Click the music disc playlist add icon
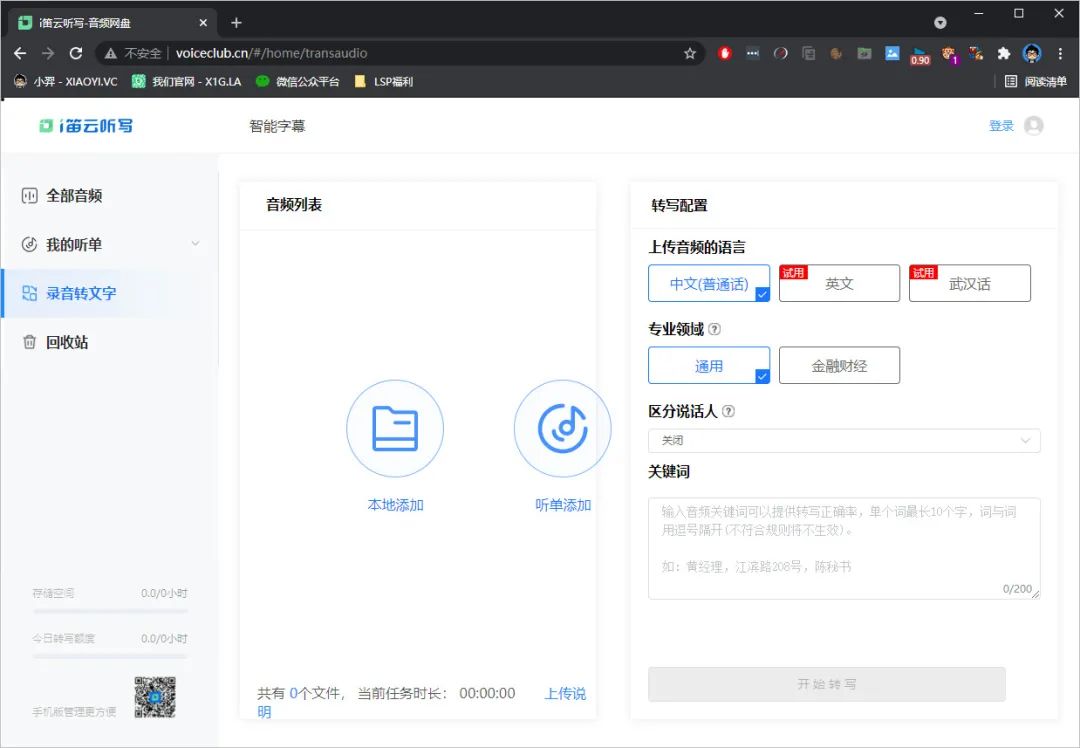This screenshot has width=1080, height=748. pyautogui.click(x=562, y=429)
